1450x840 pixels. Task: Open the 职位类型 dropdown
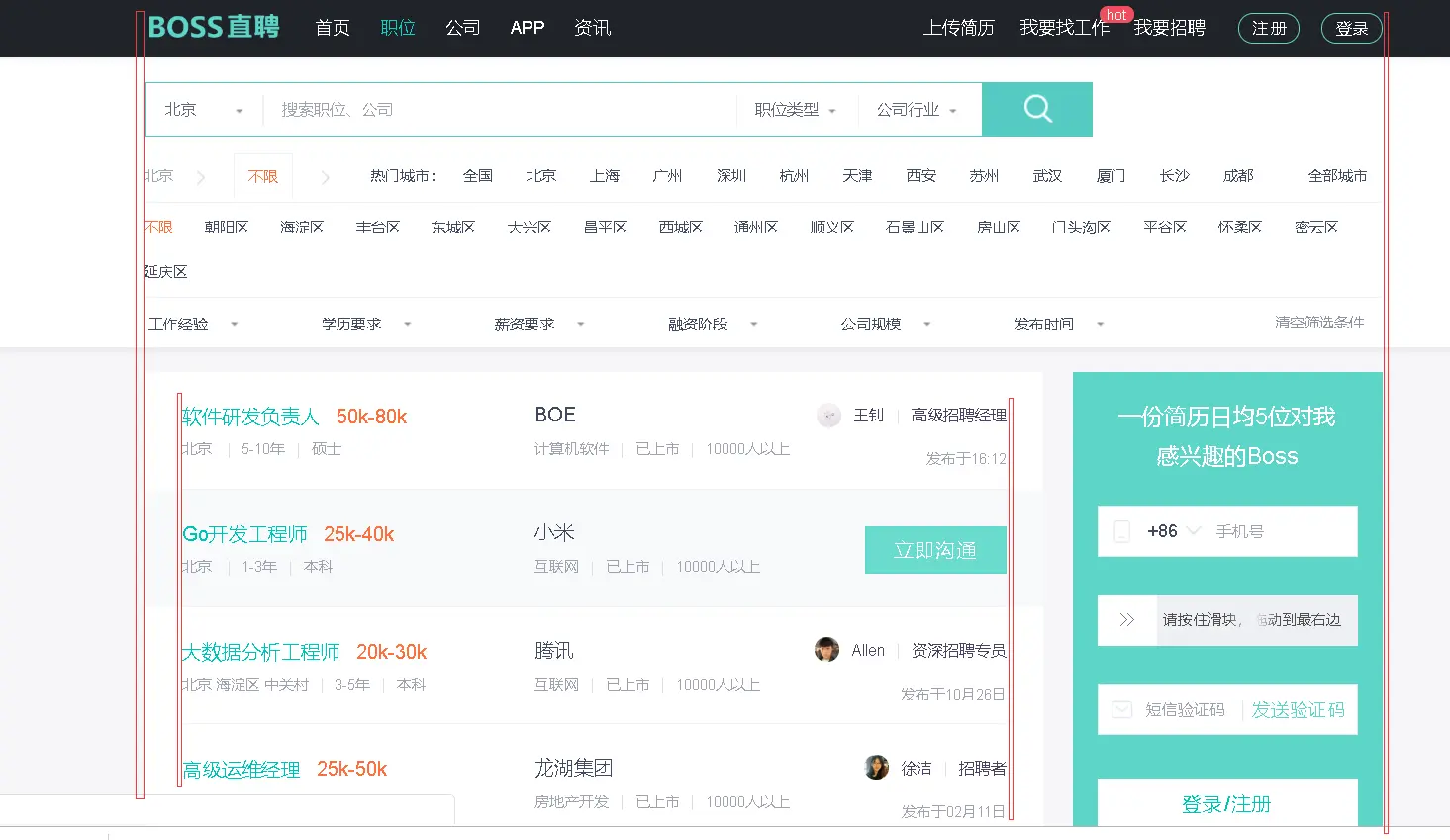[x=795, y=110]
